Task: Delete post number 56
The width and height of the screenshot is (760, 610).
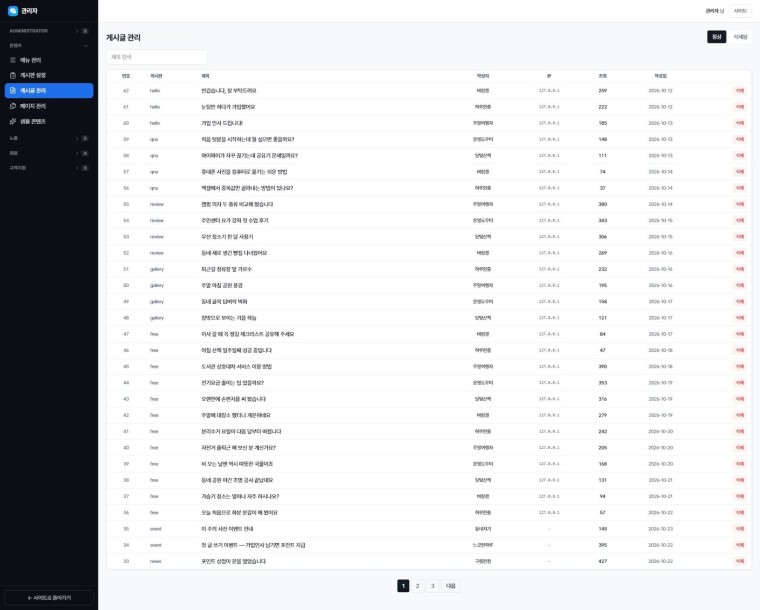Action: click(740, 188)
